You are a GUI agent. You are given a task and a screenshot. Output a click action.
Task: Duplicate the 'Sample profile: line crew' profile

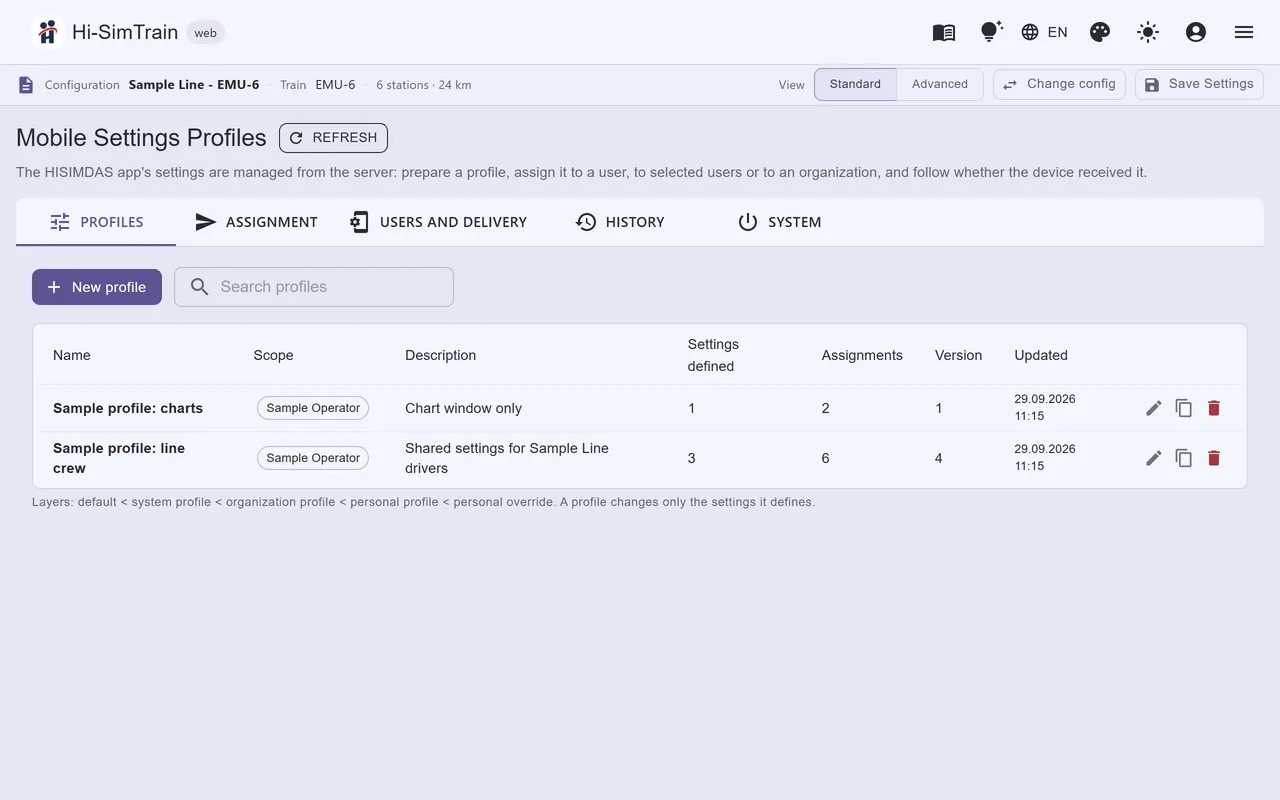(1184, 458)
